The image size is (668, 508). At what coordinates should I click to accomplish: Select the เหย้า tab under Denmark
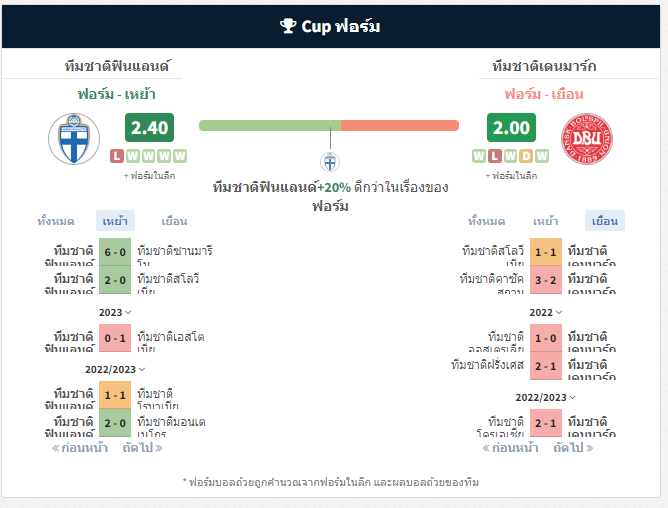pyautogui.click(x=545, y=221)
